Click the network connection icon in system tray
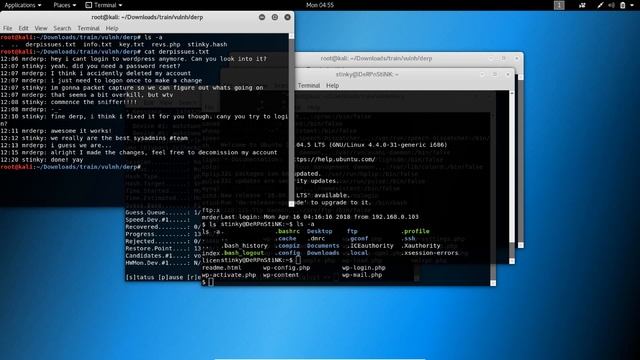Image resolution: width=640 pixels, height=360 pixels. 582,5
